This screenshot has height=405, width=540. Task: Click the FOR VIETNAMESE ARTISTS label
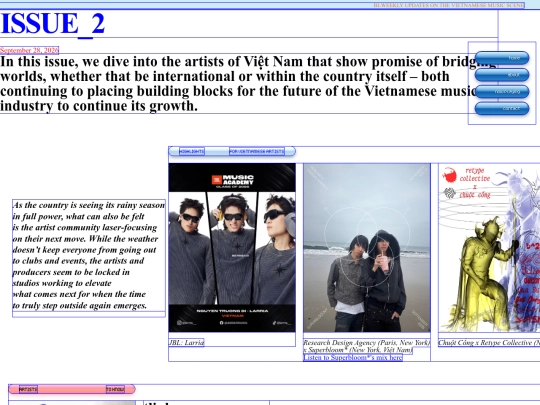click(x=257, y=151)
